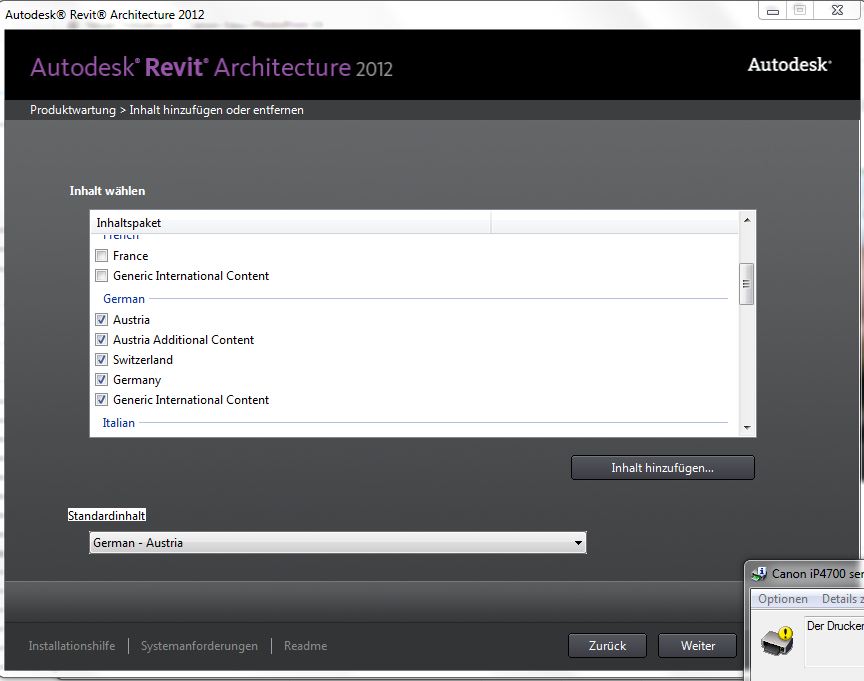Click the Standardinhalt label

click(x=106, y=516)
